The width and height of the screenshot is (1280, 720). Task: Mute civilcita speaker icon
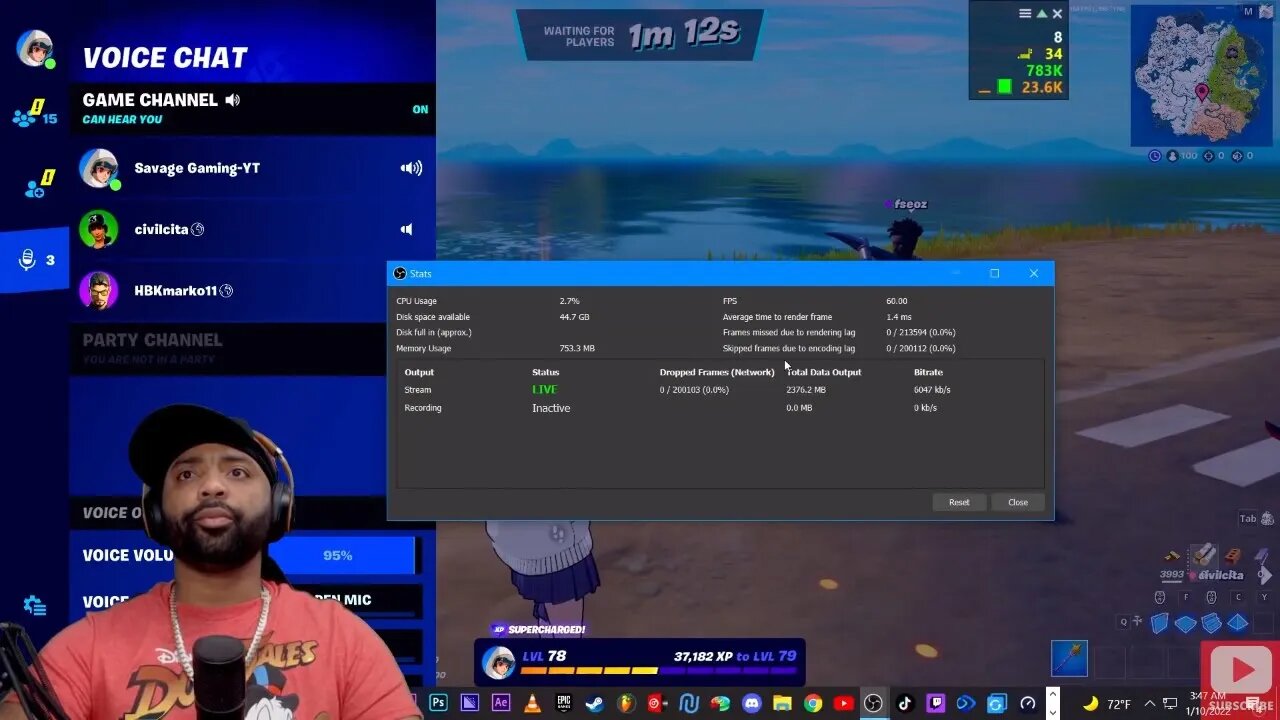click(406, 229)
